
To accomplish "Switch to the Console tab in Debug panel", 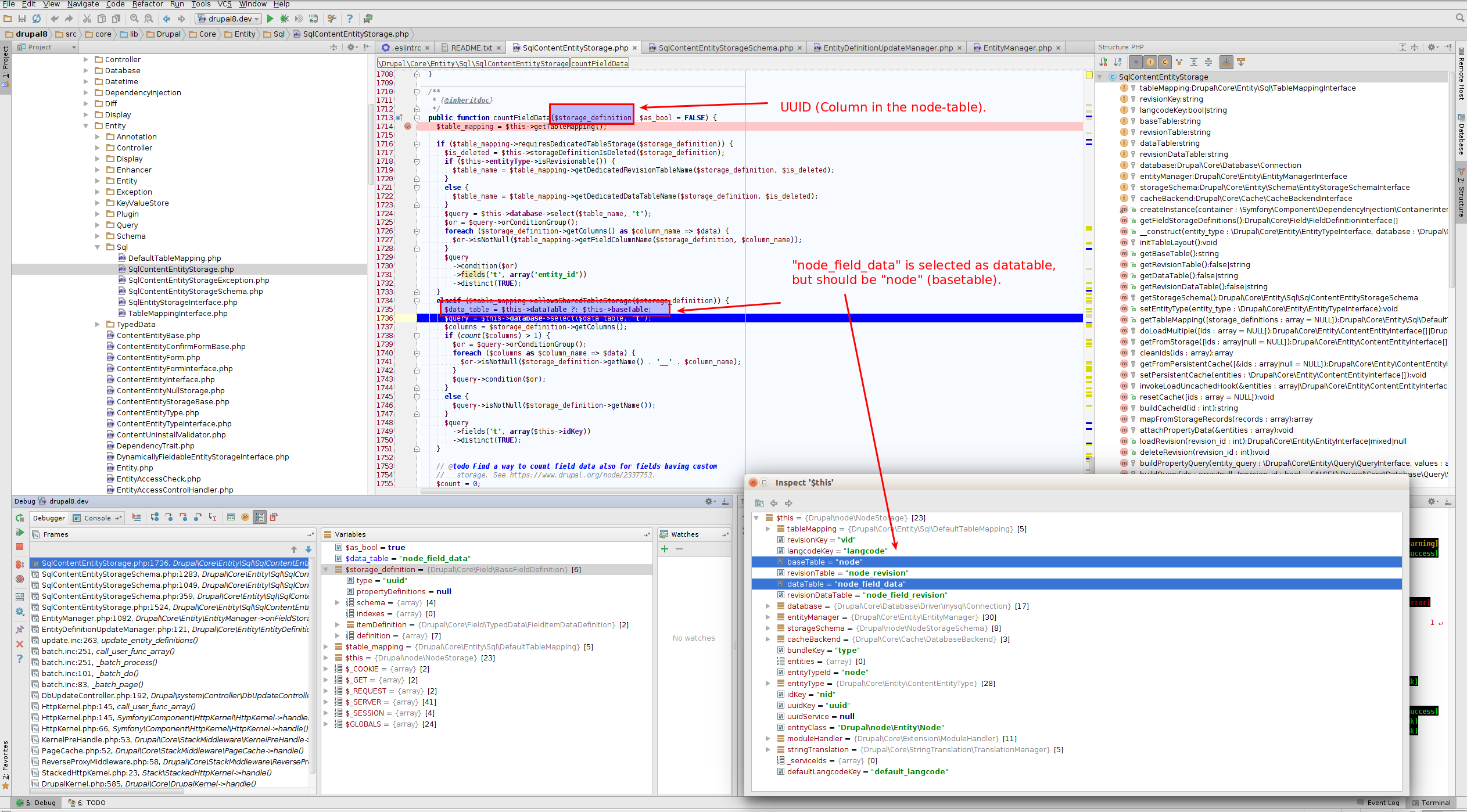I will 97,518.
